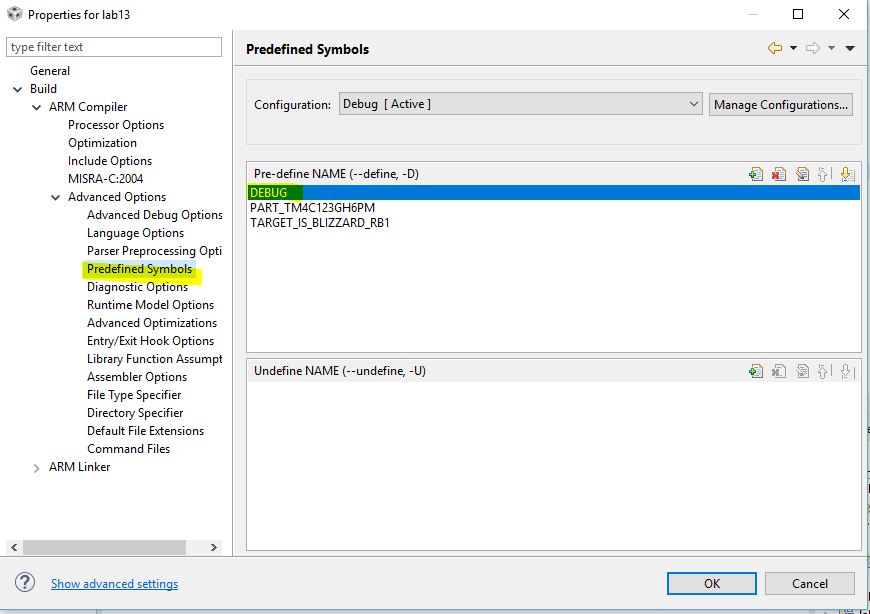This screenshot has width=870, height=614.
Task: Select Diagnostic Options
Action: [x=137, y=287]
